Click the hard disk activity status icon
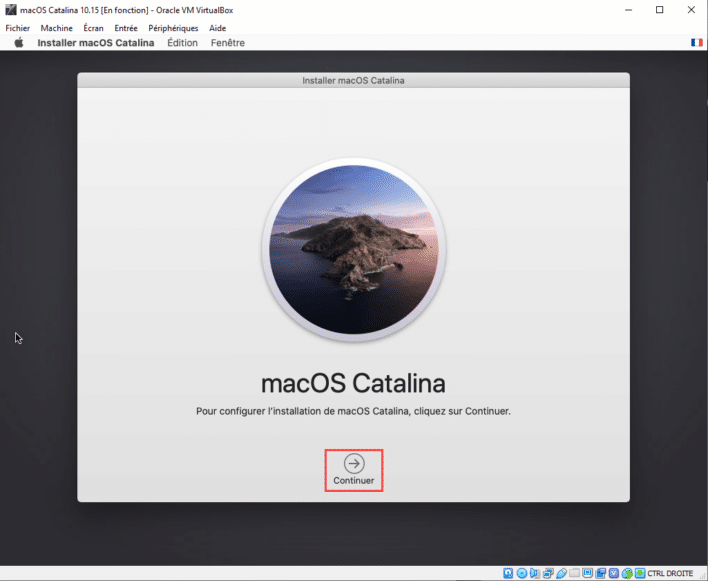The height and width of the screenshot is (581, 708). (x=508, y=573)
